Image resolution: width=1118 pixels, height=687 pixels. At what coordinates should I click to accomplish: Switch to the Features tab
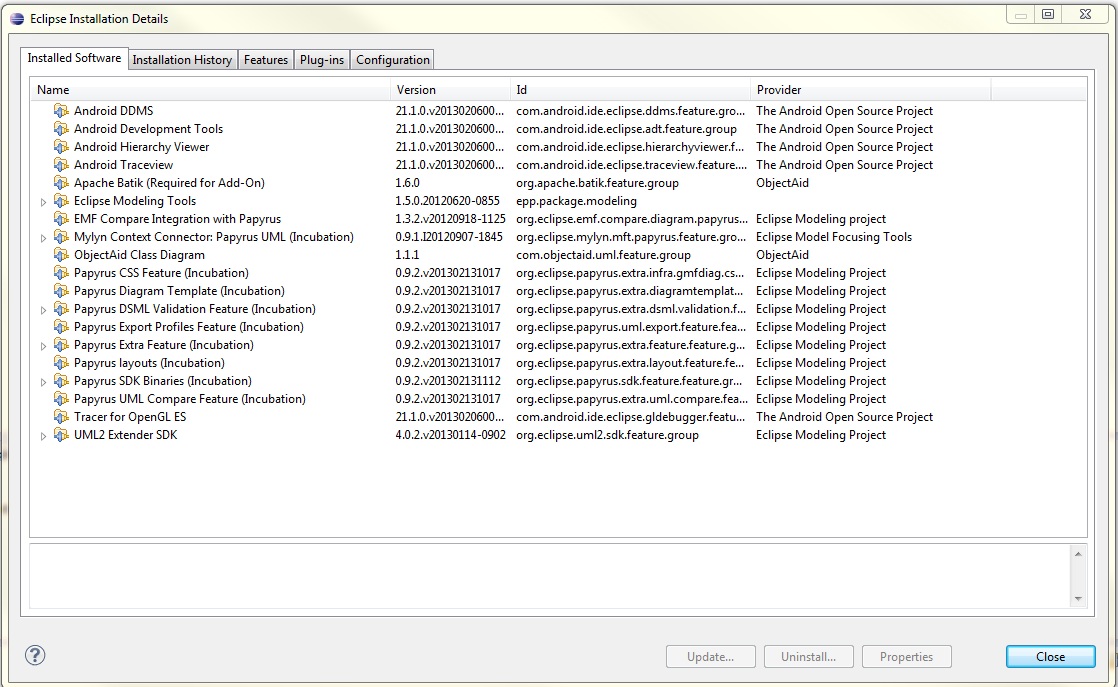tap(266, 60)
